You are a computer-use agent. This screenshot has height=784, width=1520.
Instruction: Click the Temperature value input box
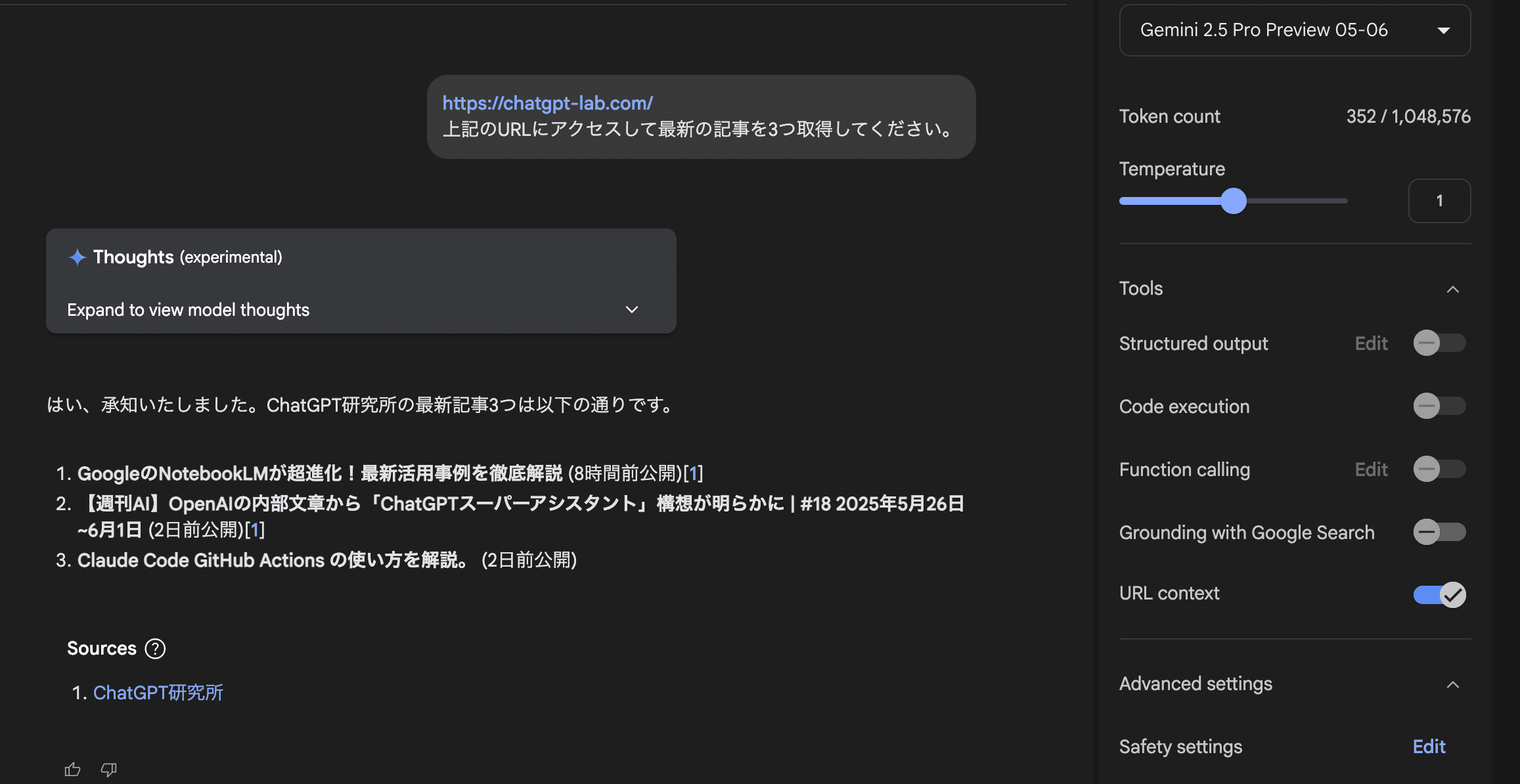tap(1439, 201)
